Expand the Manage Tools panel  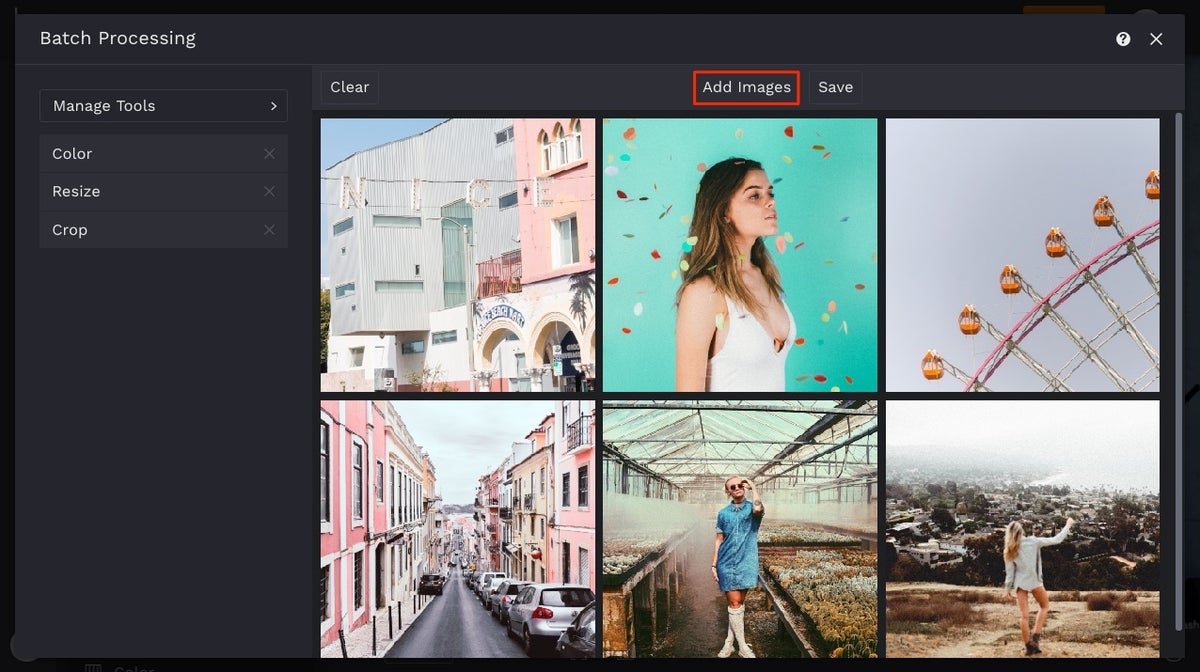tap(163, 105)
